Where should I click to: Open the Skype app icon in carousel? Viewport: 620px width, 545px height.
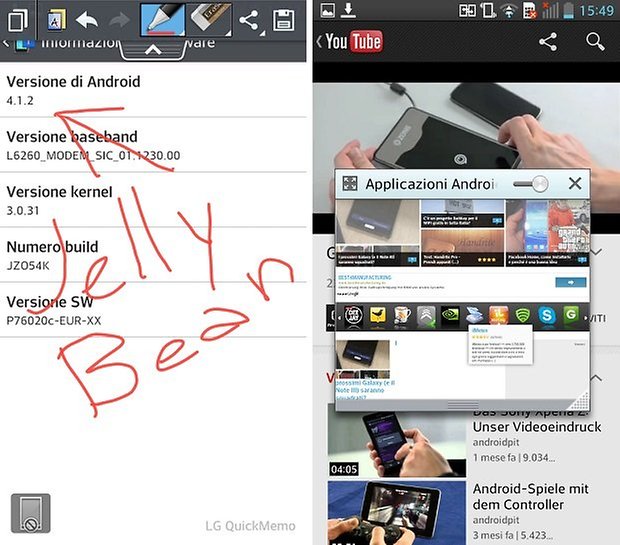547,316
